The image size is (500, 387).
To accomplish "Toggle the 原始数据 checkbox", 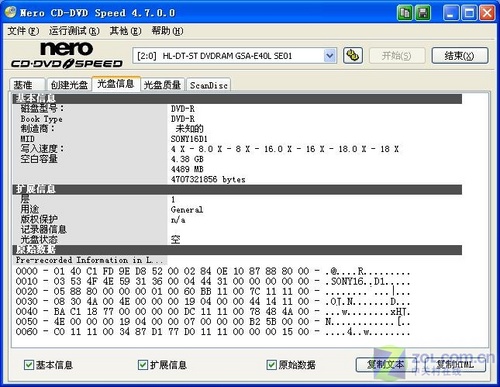I will 271,365.
